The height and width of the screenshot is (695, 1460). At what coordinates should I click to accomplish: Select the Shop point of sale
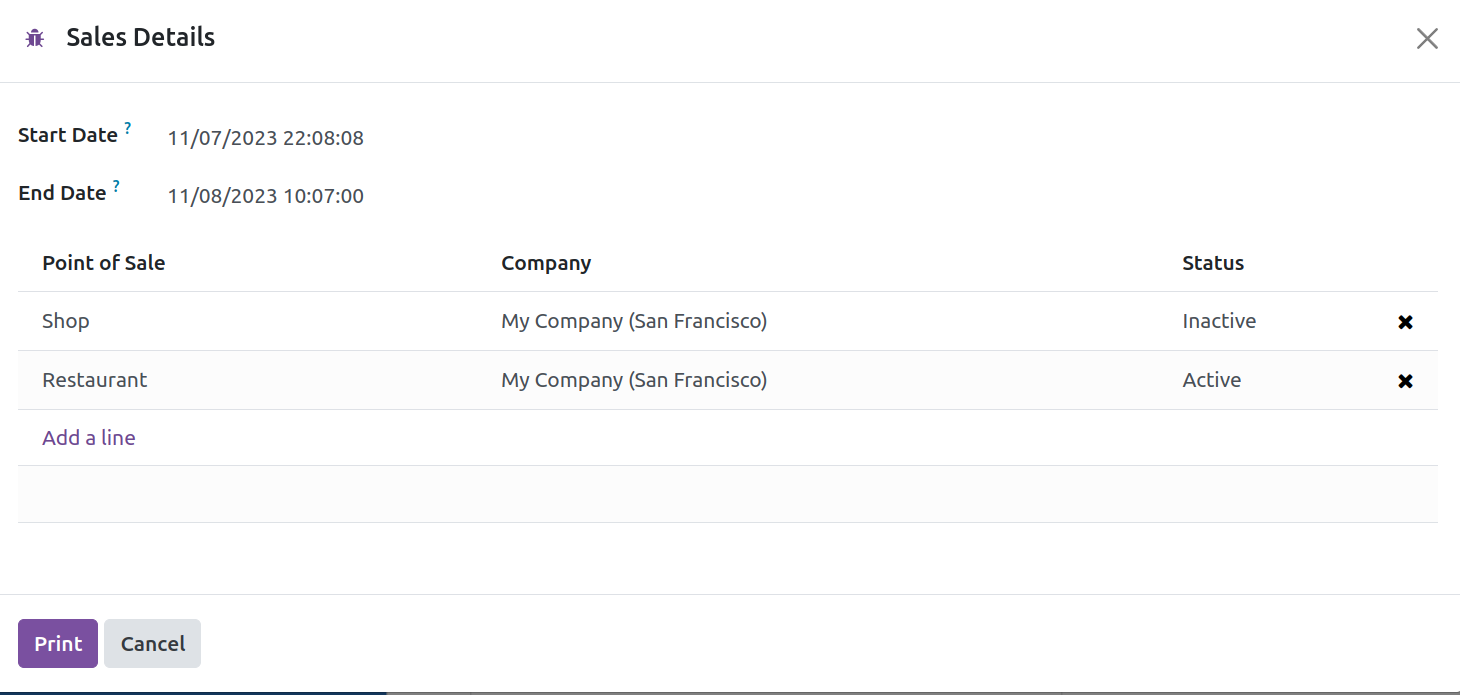pyautogui.click(x=66, y=321)
